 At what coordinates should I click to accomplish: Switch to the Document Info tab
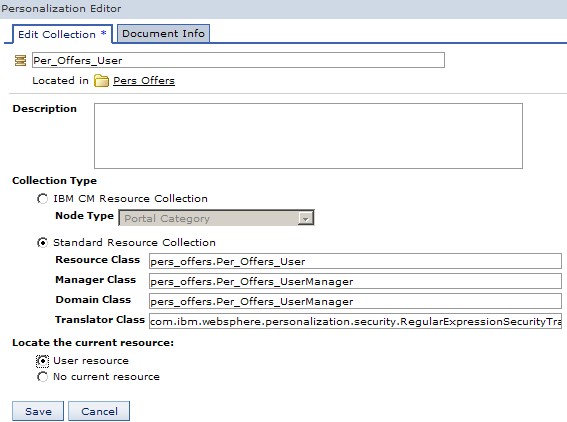[163, 34]
